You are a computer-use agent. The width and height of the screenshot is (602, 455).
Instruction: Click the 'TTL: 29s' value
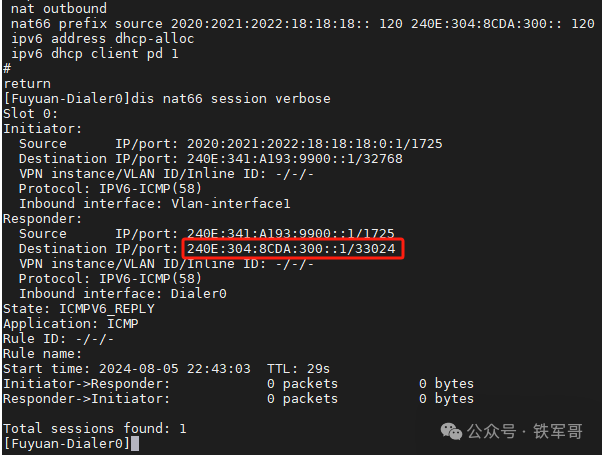[x=298, y=369]
